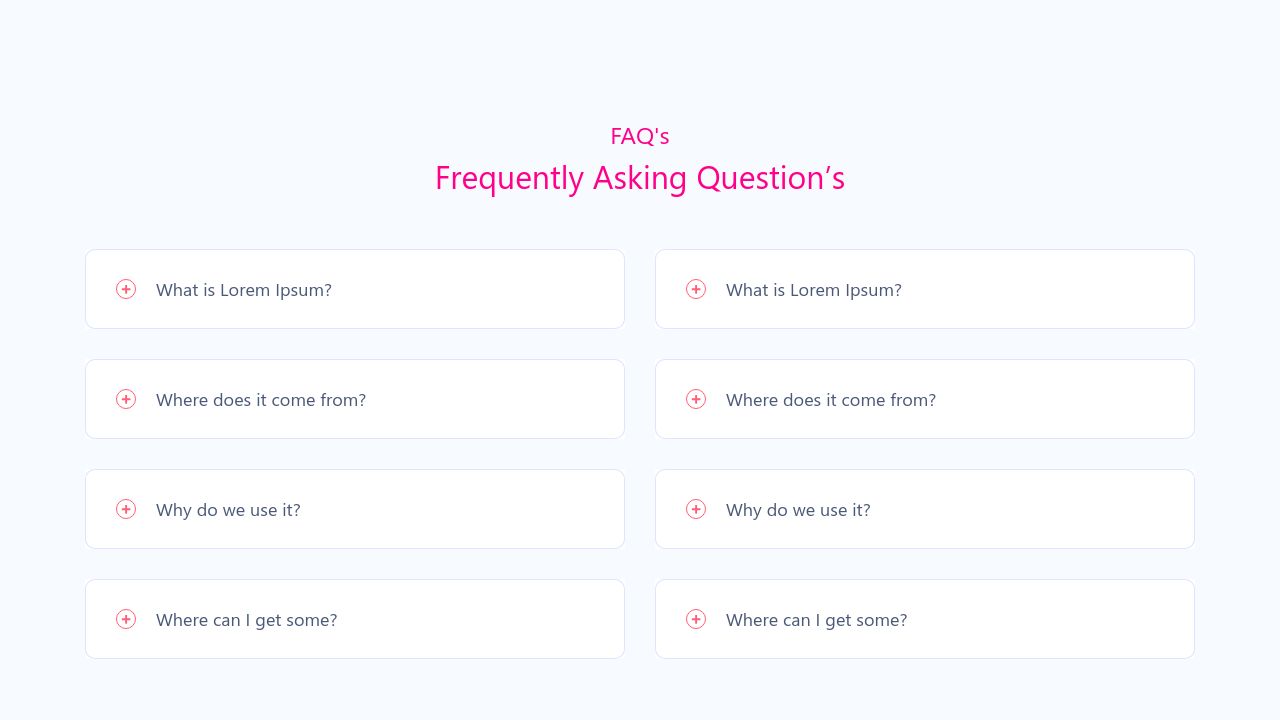Viewport: 1280px width, 720px height.
Task: Expand left 'Why do we use it?' accordion text
Action: click(228, 510)
